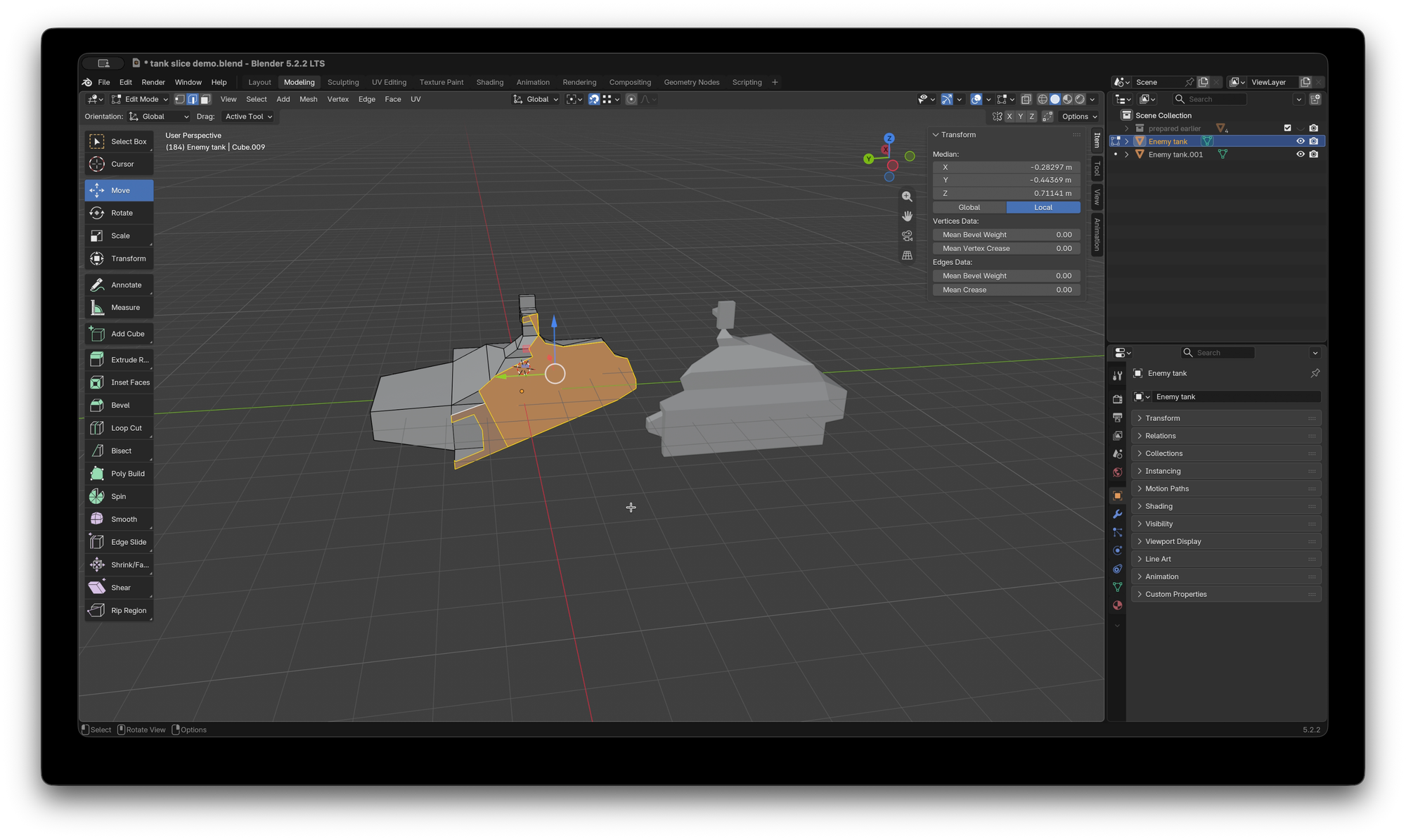The height and width of the screenshot is (840, 1406).
Task: Select the Measure tool
Action: coord(119,307)
